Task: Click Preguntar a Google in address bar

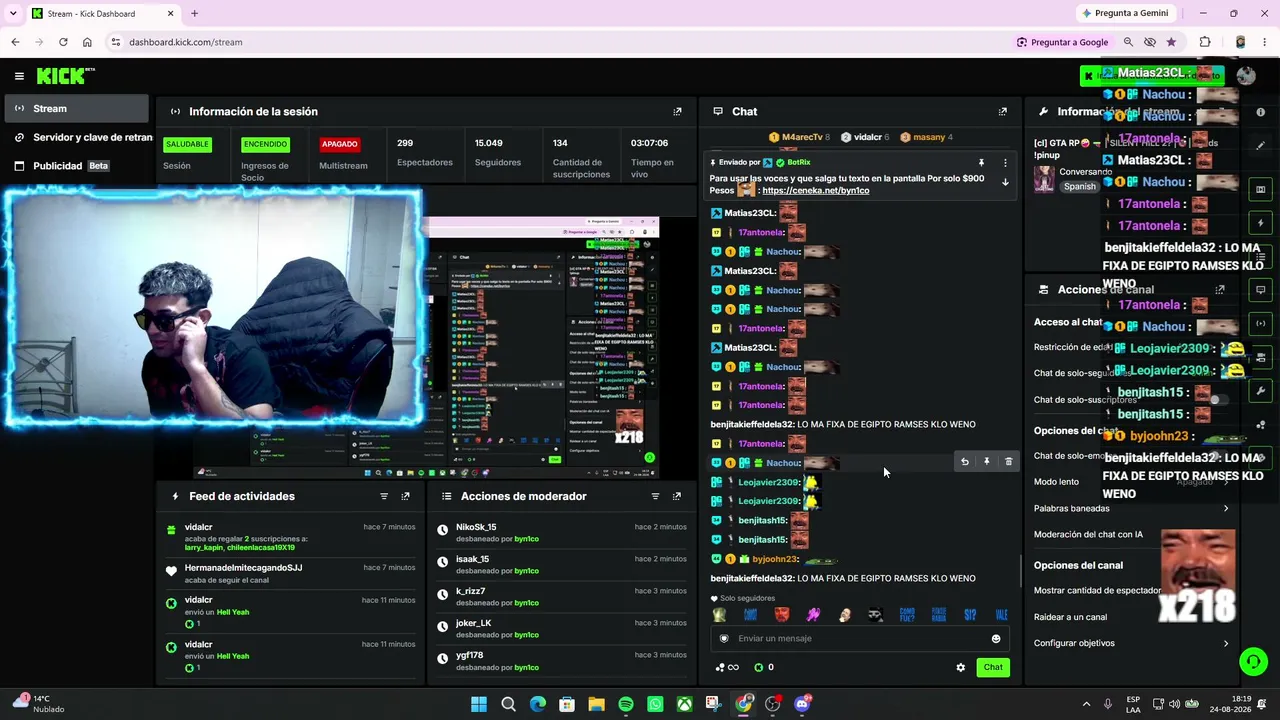Action: click(1062, 42)
